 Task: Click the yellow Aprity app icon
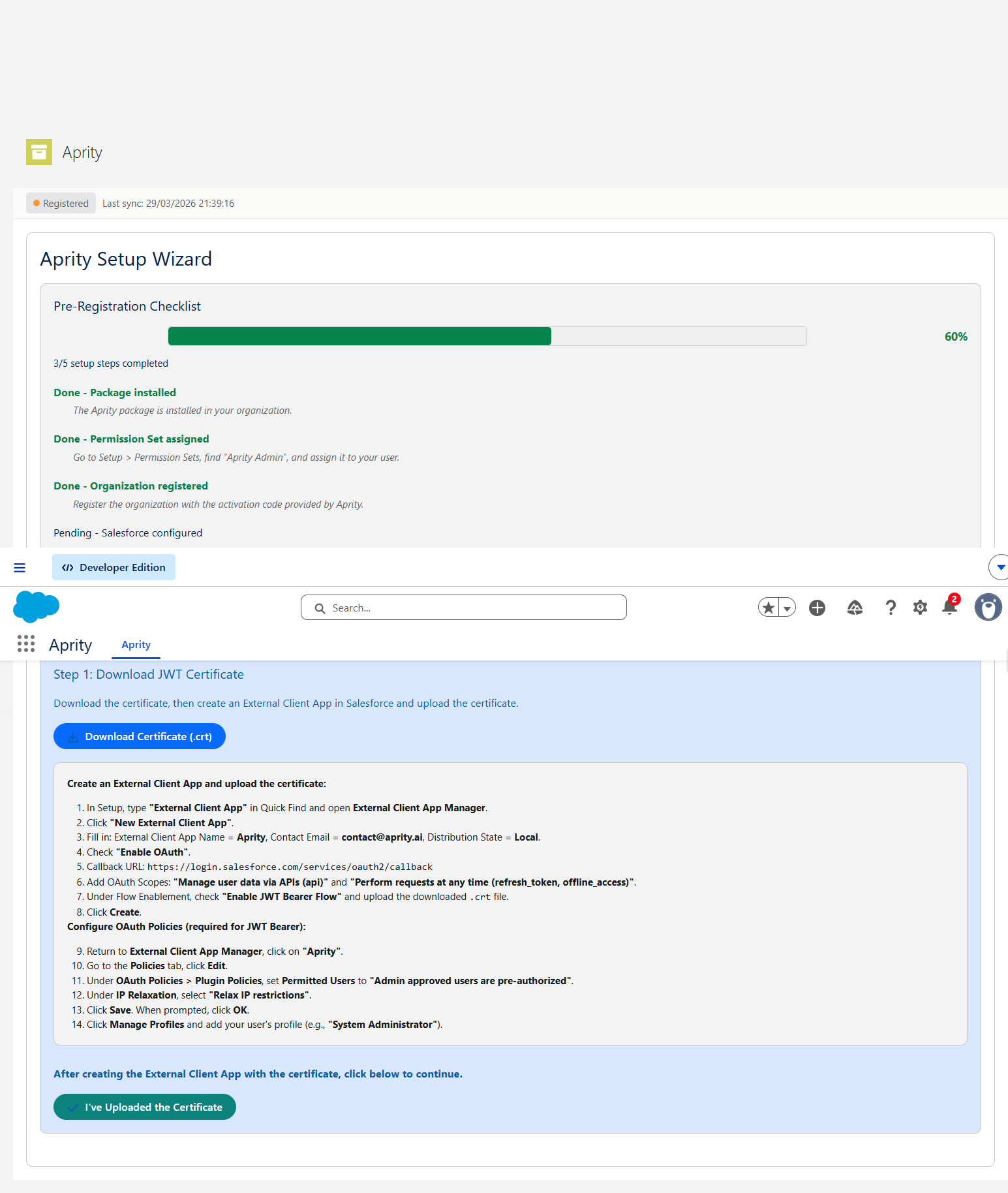pyautogui.click(x=39, y=152)
